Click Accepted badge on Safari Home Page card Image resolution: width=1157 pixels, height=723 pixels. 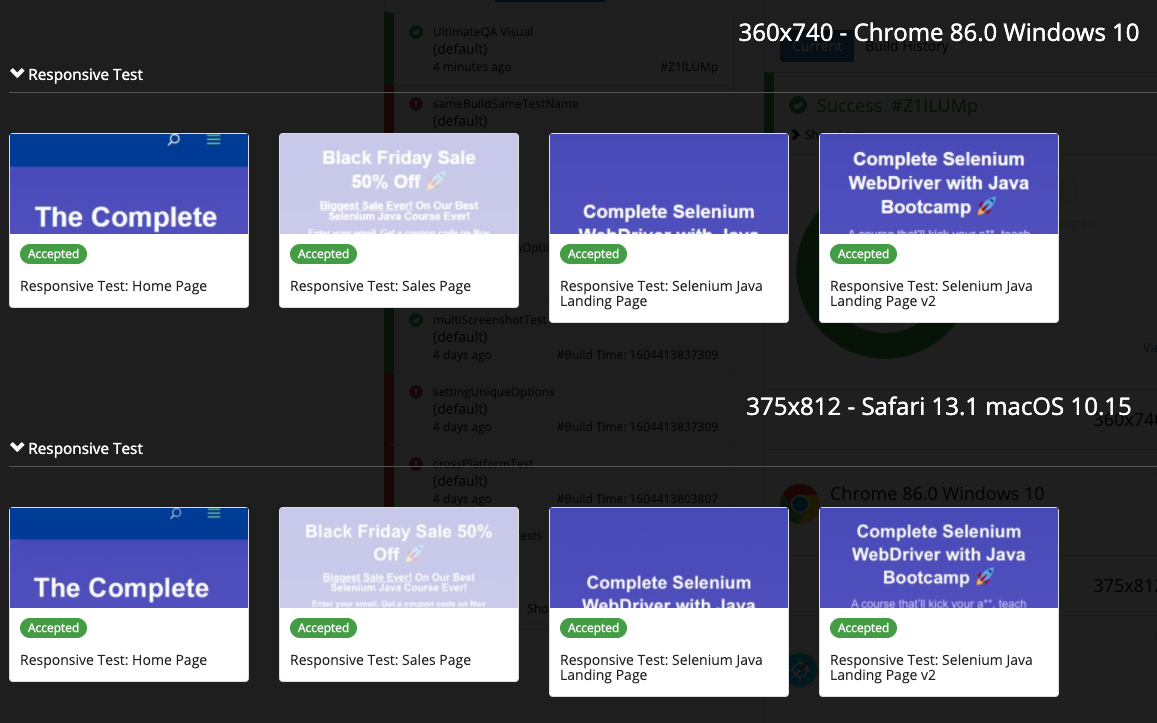(x=53, y=628)
